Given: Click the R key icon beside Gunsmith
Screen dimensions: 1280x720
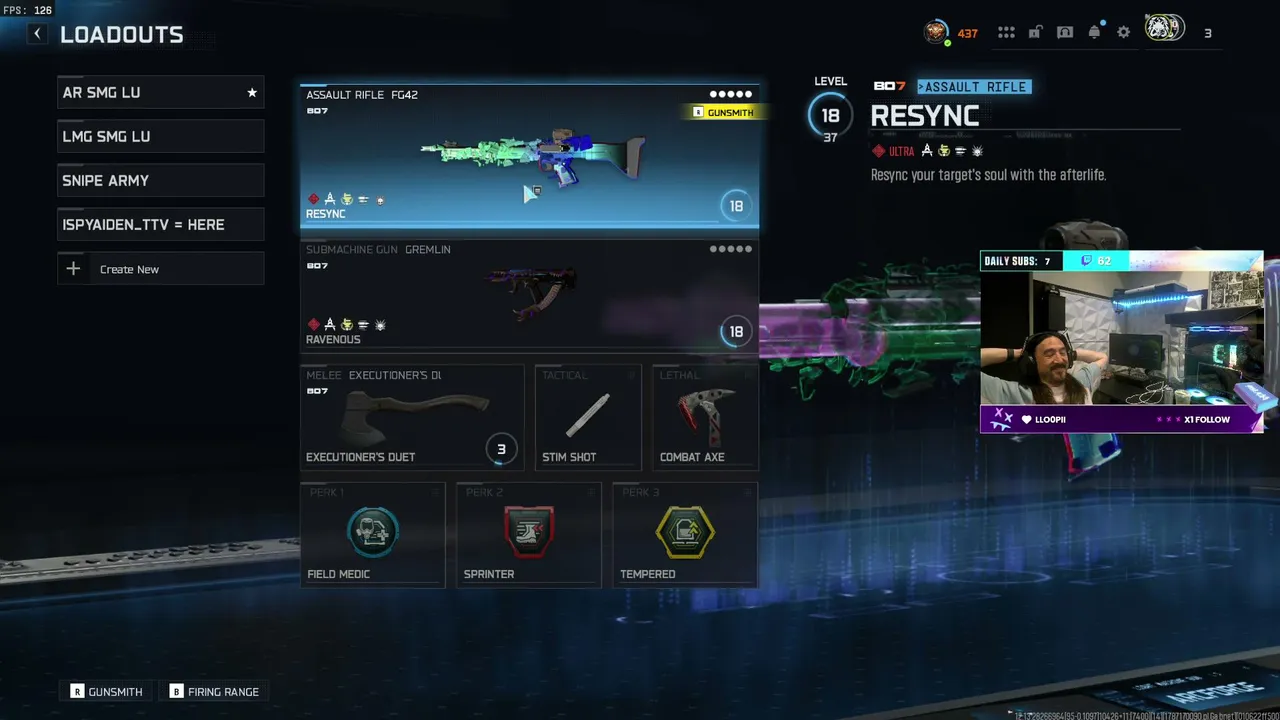Looking at the screenshot, I should pos(77,691).
